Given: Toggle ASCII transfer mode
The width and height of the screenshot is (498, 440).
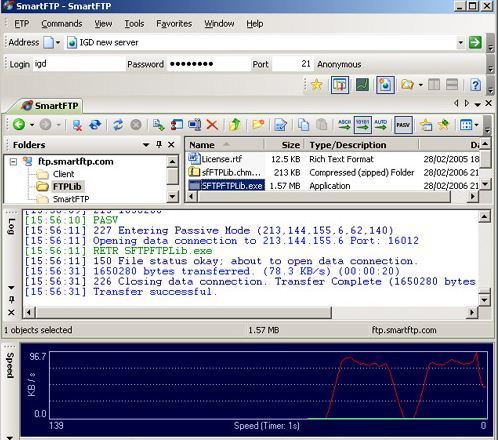Looking at the screenshot, I should [x=344, y=125].
